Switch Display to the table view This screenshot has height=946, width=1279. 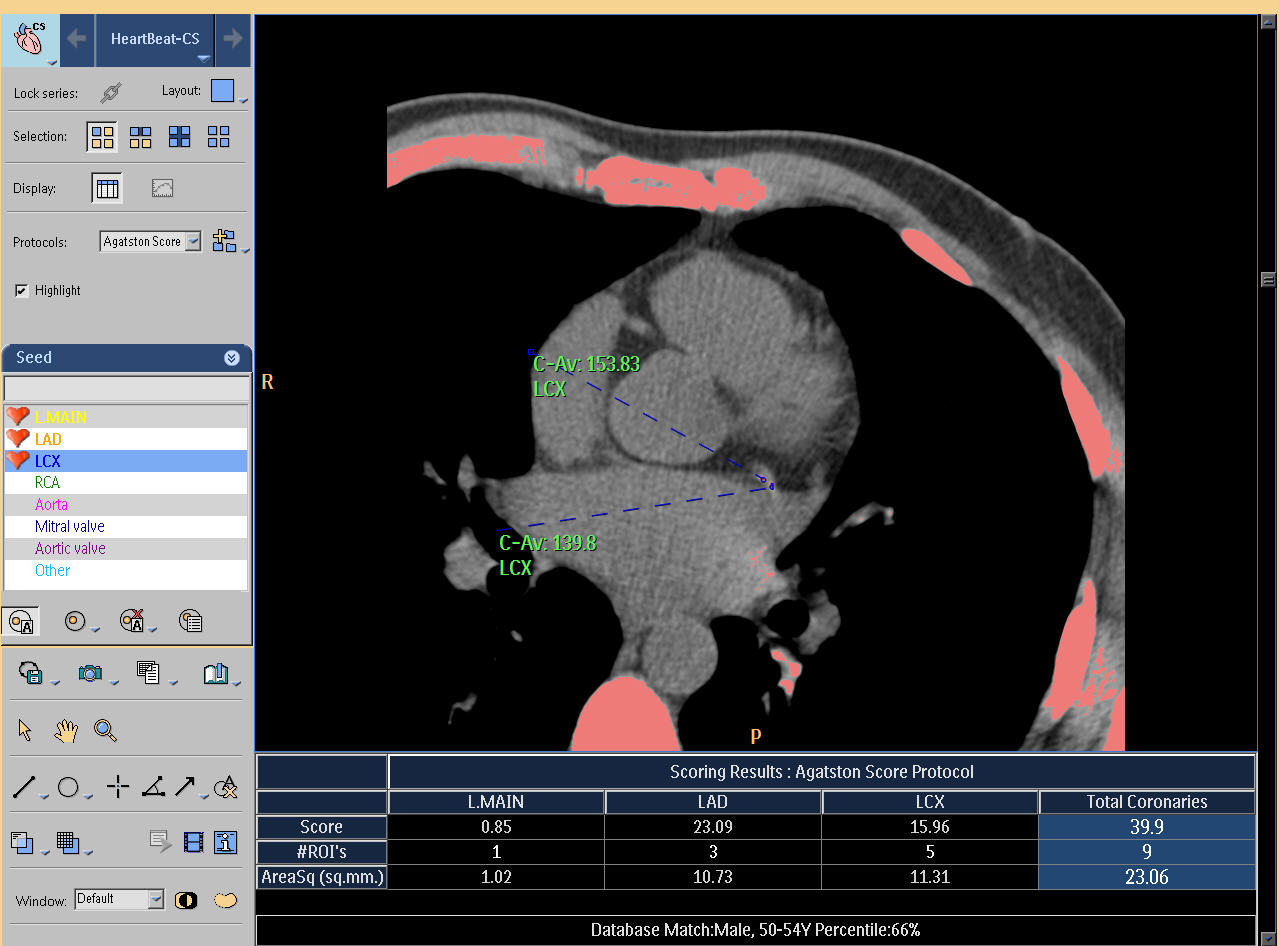pyautogui.click(x=107, y=188)
